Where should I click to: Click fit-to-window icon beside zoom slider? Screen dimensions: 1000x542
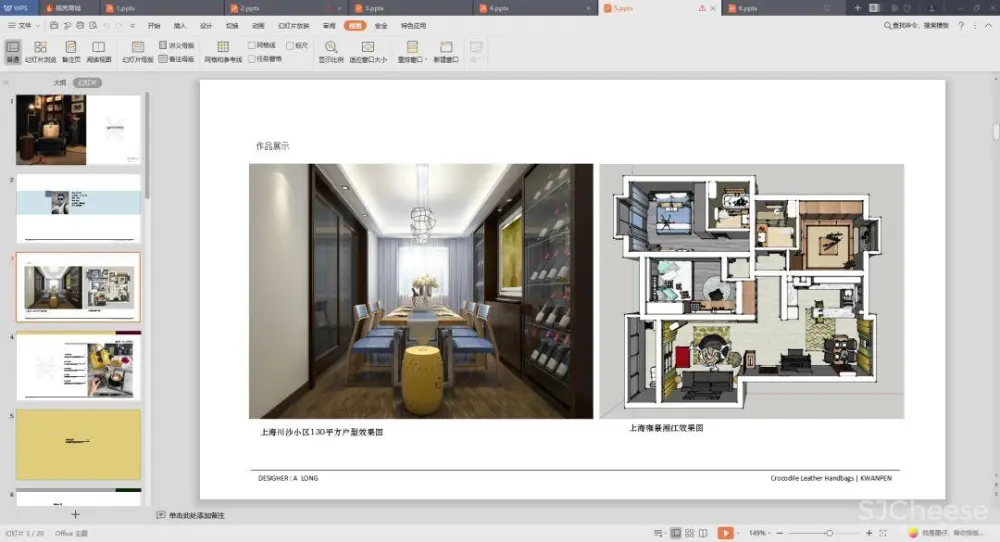[883, 532]
